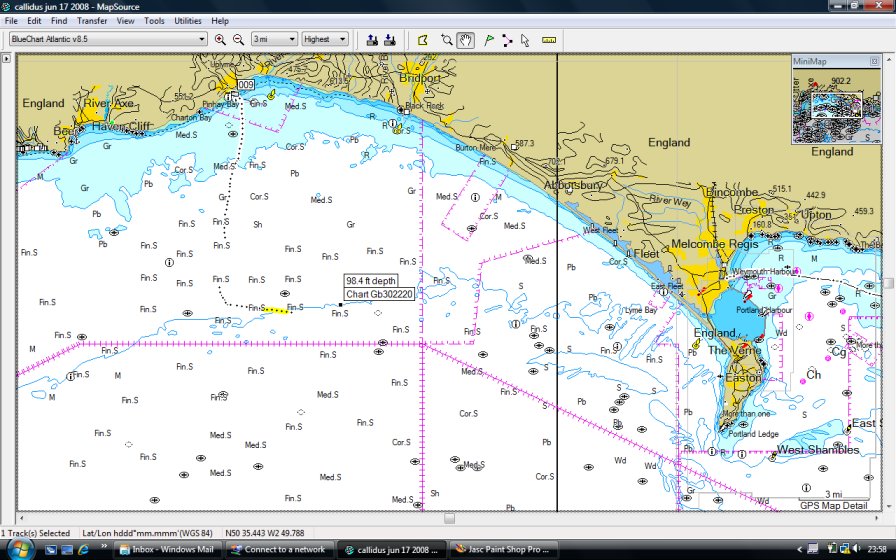This screenshot has height=560, width=896.
Task: Open the Windows Start button
Action: coord(19,549)
